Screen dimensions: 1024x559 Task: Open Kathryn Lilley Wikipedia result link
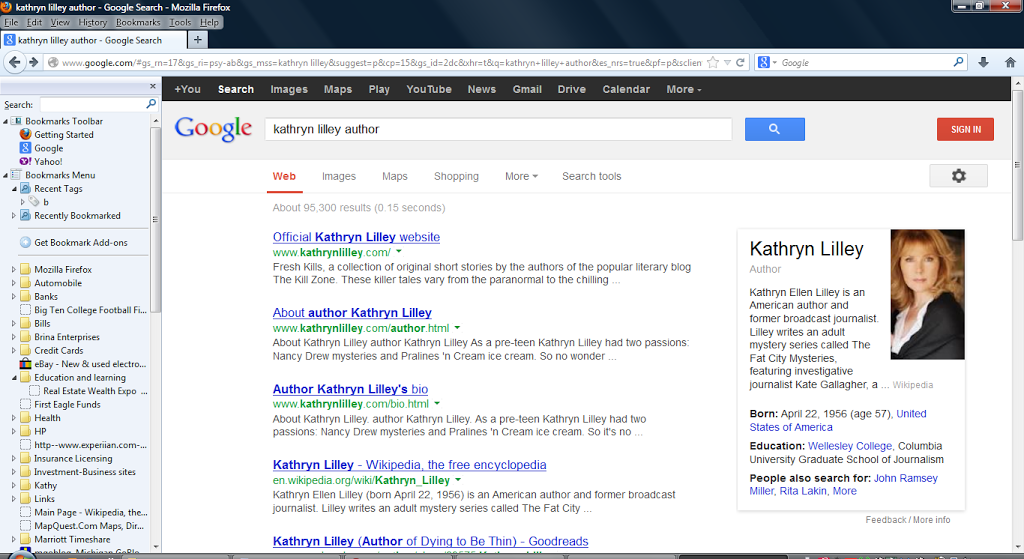pyautogui.click(x=409, y=465)
